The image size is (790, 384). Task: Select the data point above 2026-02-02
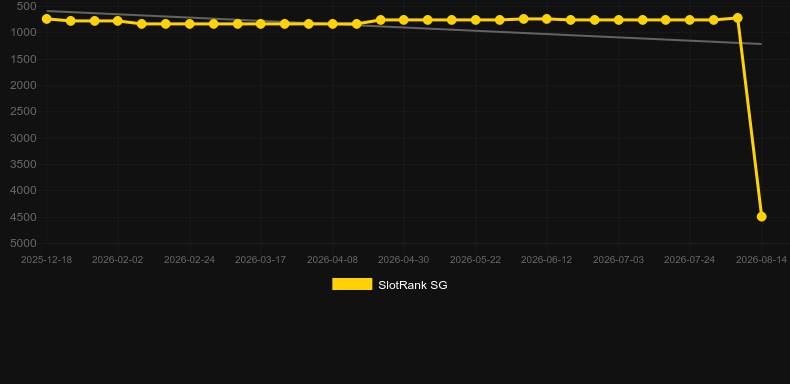118,21
